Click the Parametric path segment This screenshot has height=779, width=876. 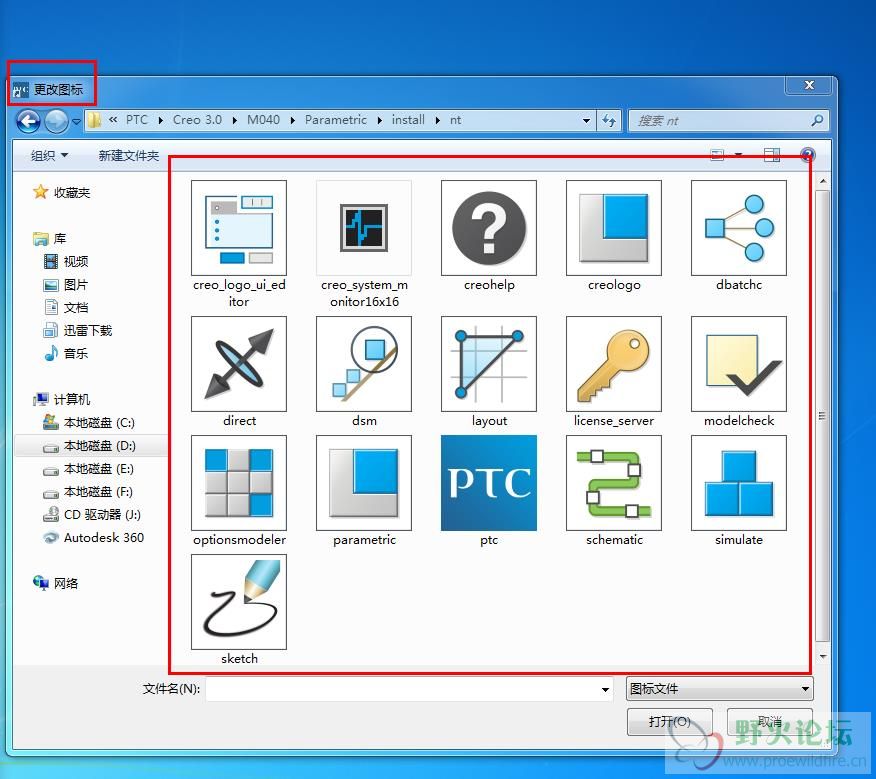pos(336,120)
